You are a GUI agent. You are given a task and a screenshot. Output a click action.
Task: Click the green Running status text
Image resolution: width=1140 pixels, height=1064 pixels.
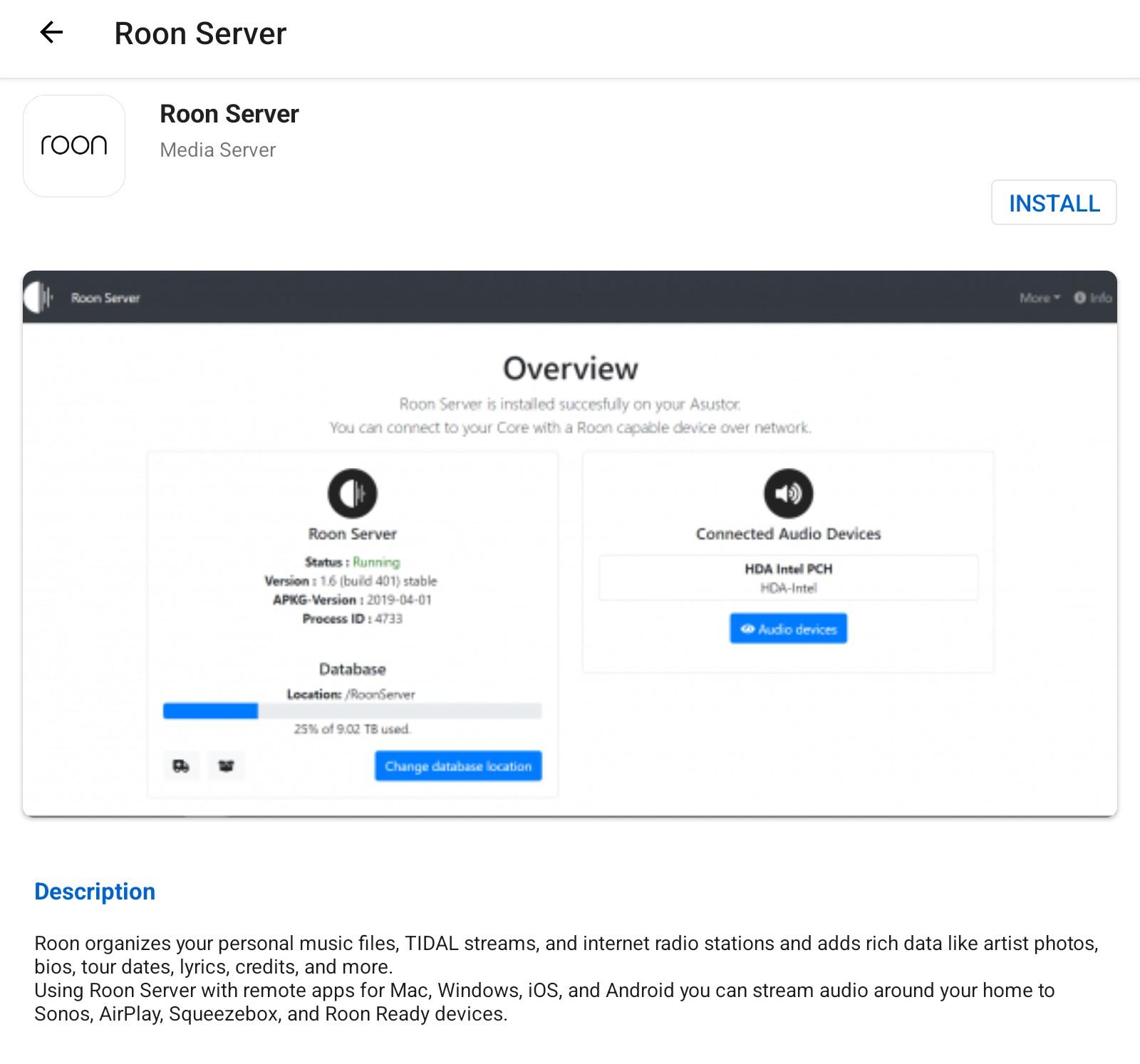click(376, 562)
